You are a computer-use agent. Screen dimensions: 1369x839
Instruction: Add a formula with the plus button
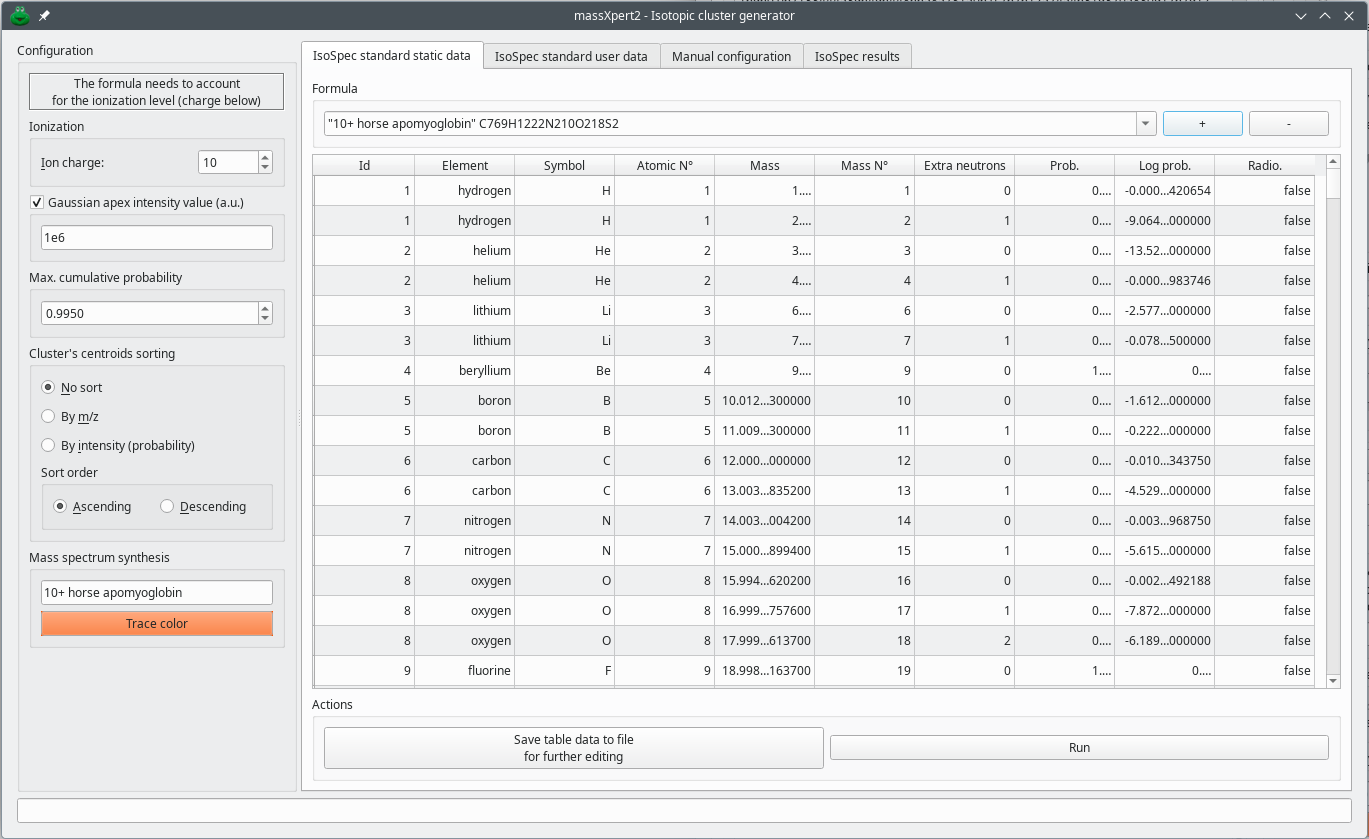click(x=1202, y=122)
